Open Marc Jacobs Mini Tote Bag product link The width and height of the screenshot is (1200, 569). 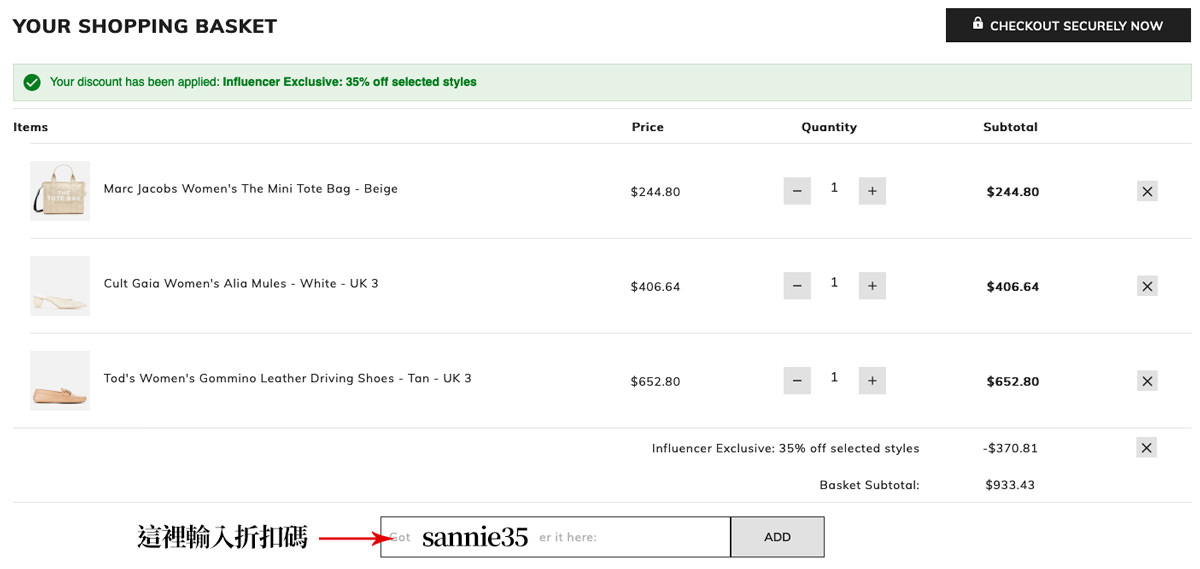coord(250,189)
